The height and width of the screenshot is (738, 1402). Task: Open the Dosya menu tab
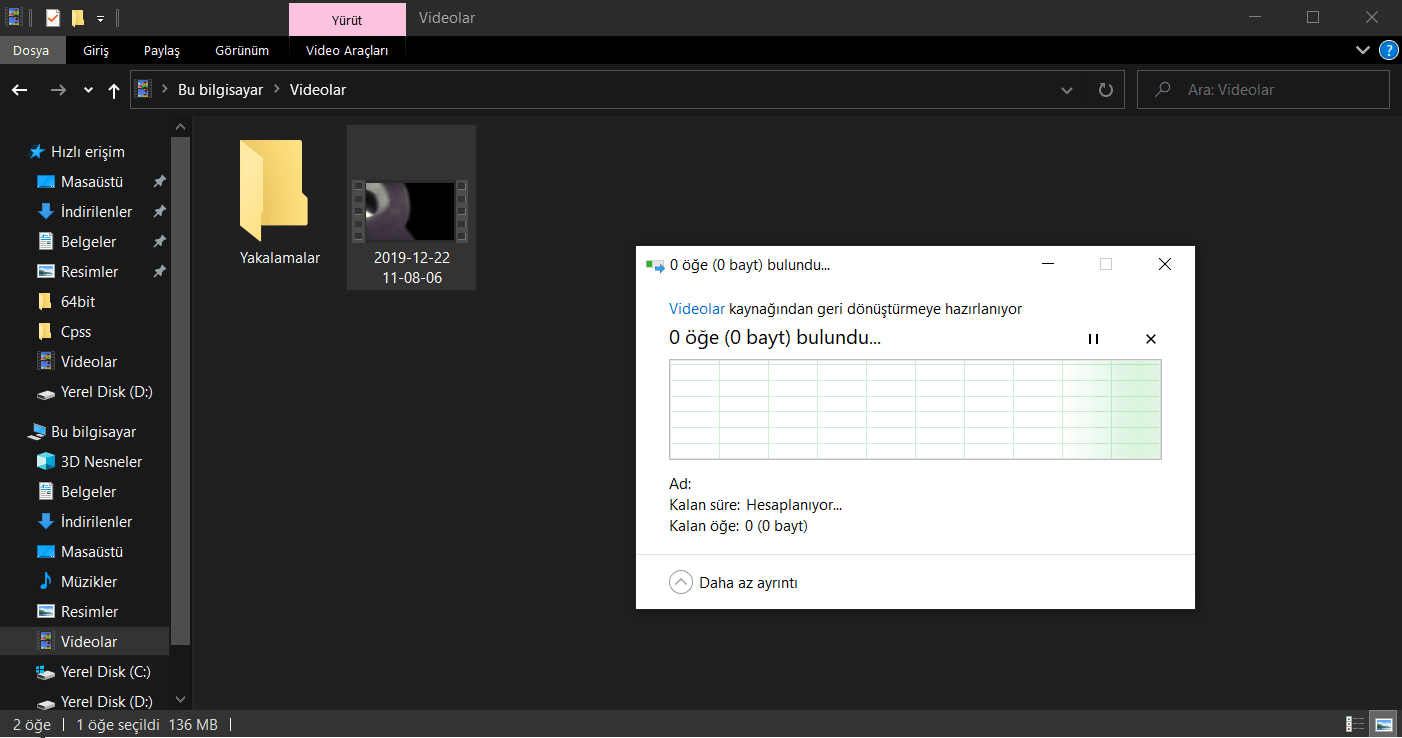click(31, 50)
